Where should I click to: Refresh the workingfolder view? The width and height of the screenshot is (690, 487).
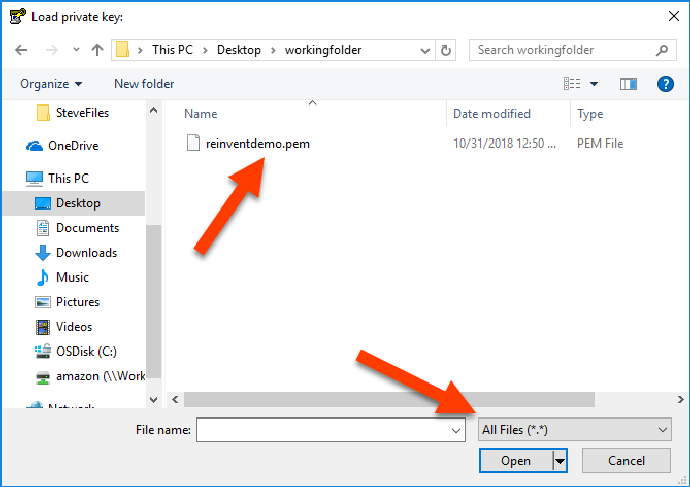click(446, 50)
